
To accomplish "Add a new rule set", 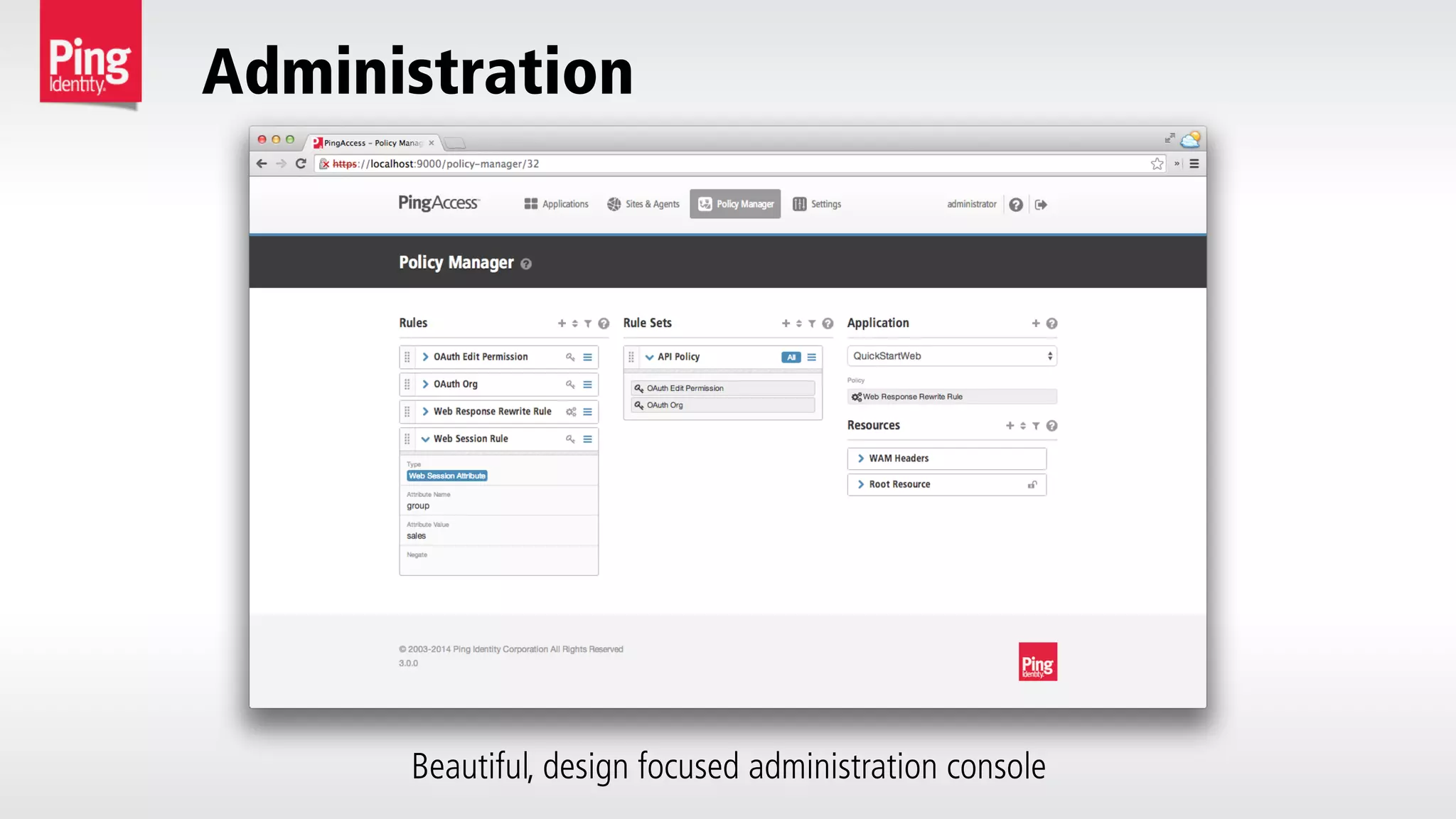I will [x=786, y=323].
